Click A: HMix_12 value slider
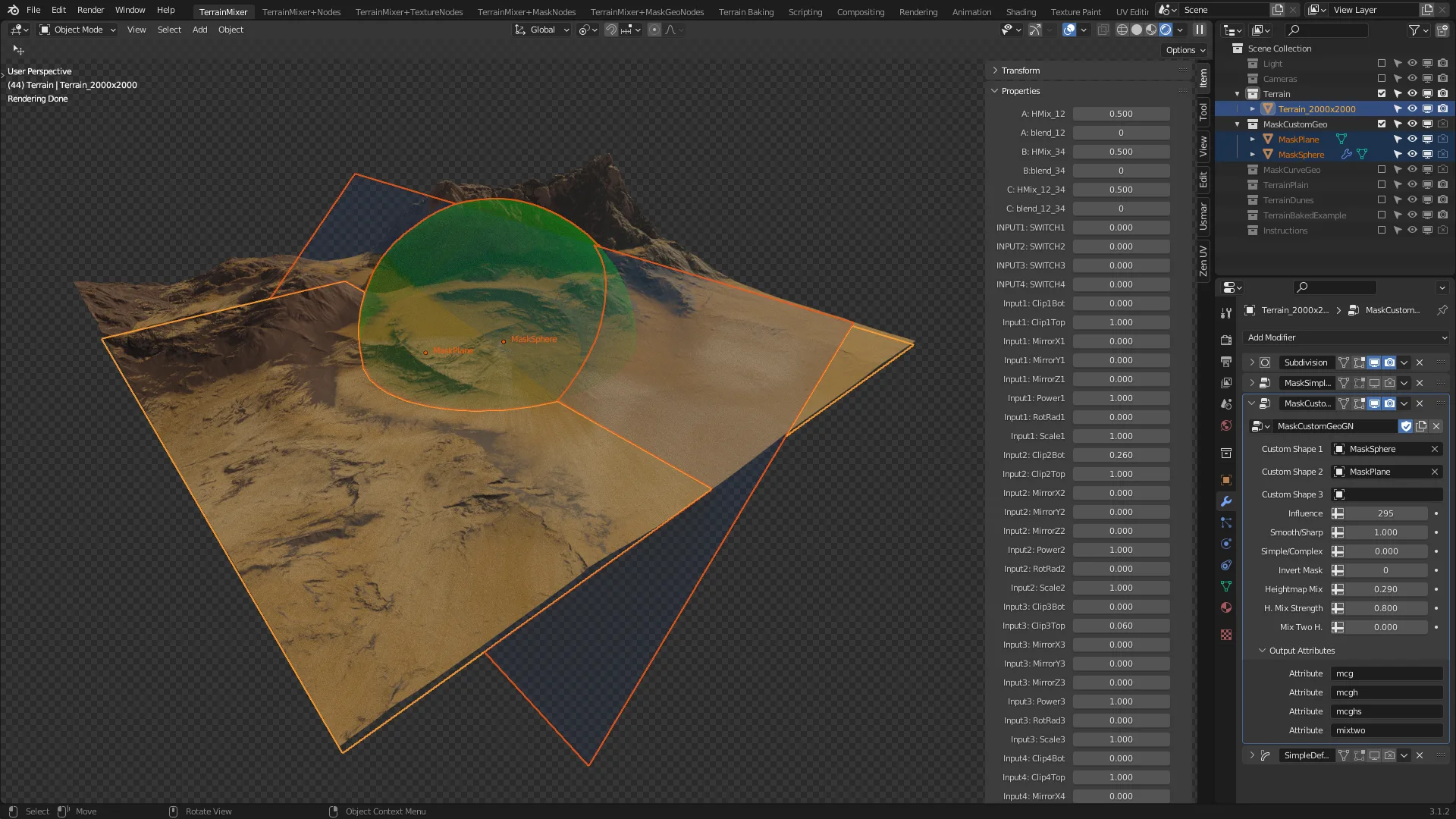This screenshot has width=1456, height=819. click(1121, 114)
